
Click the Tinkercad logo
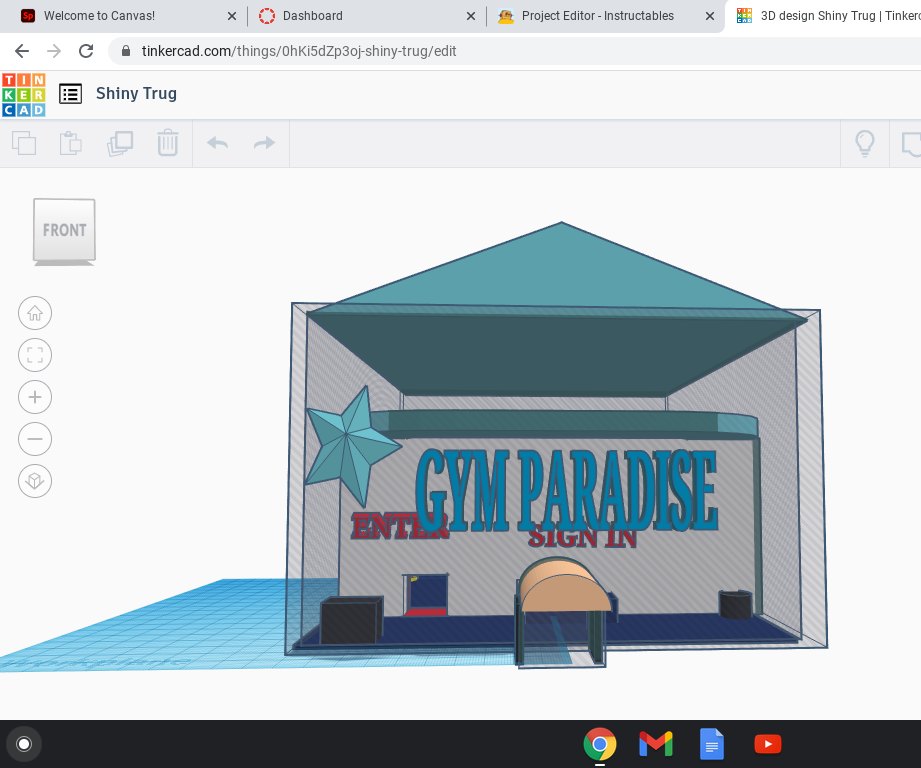tap(22, 93)
